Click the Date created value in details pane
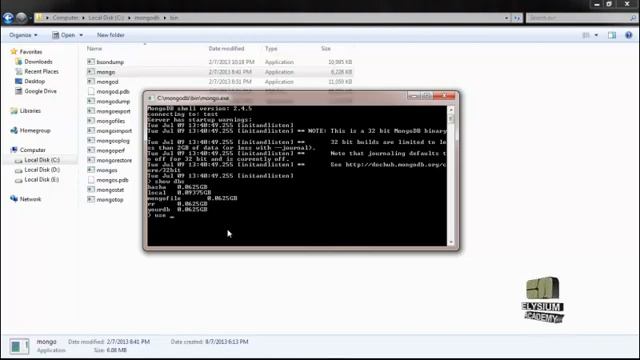 (x=227, y=342)
